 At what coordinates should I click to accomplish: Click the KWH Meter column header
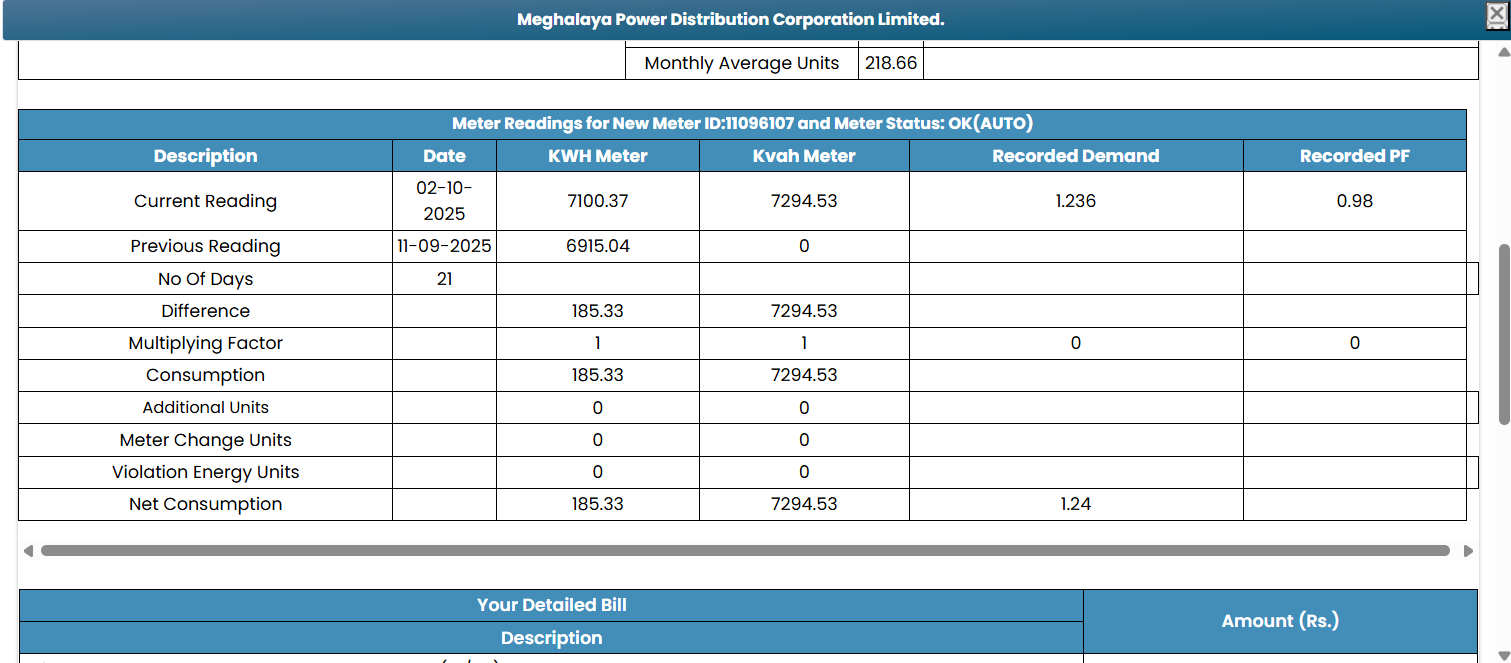tap(598, 156)
